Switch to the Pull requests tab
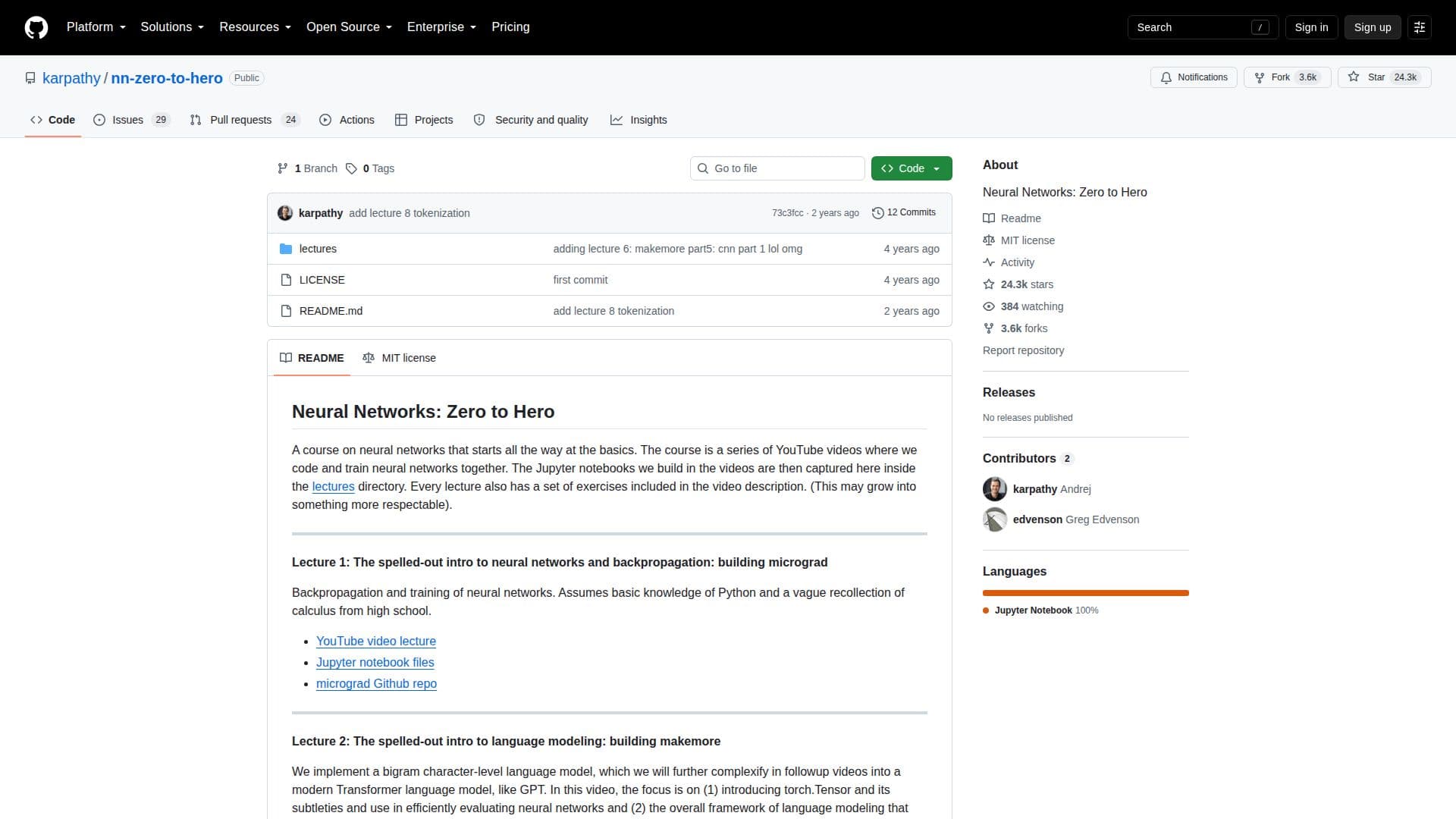Viewport: 1456px width, 819px height. (x=244, y=120)
